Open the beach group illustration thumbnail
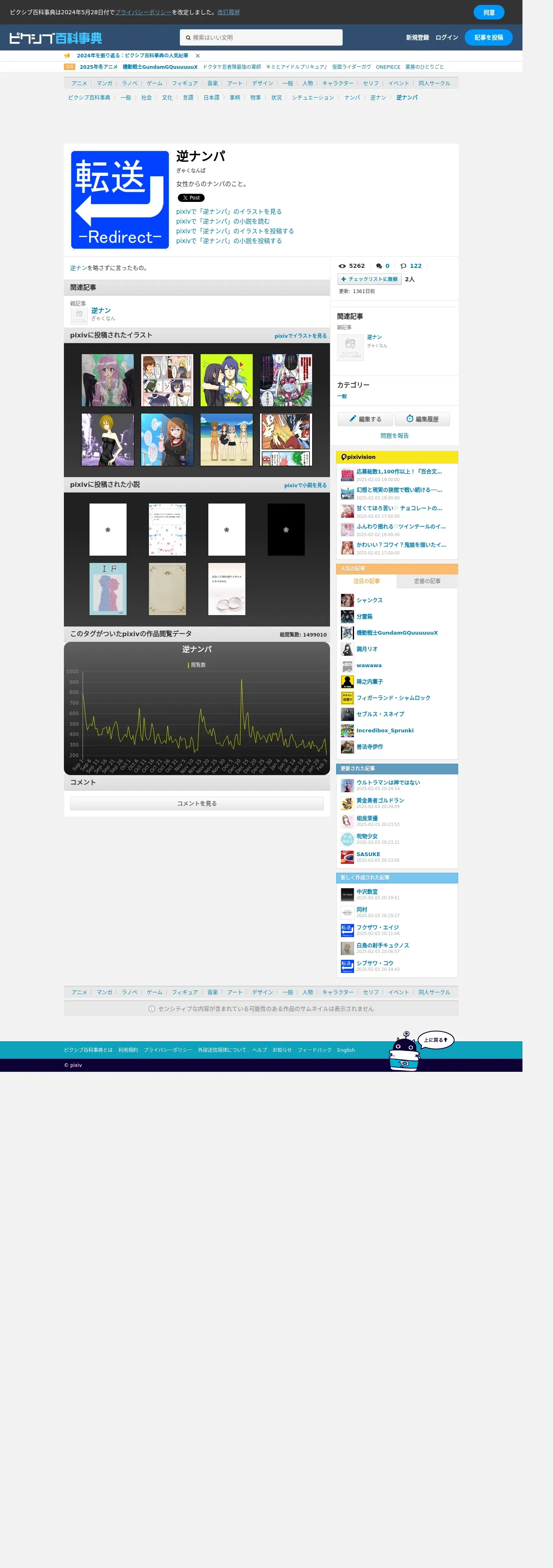The width and height of the screenshot is (553, 1568). point(226,440)
